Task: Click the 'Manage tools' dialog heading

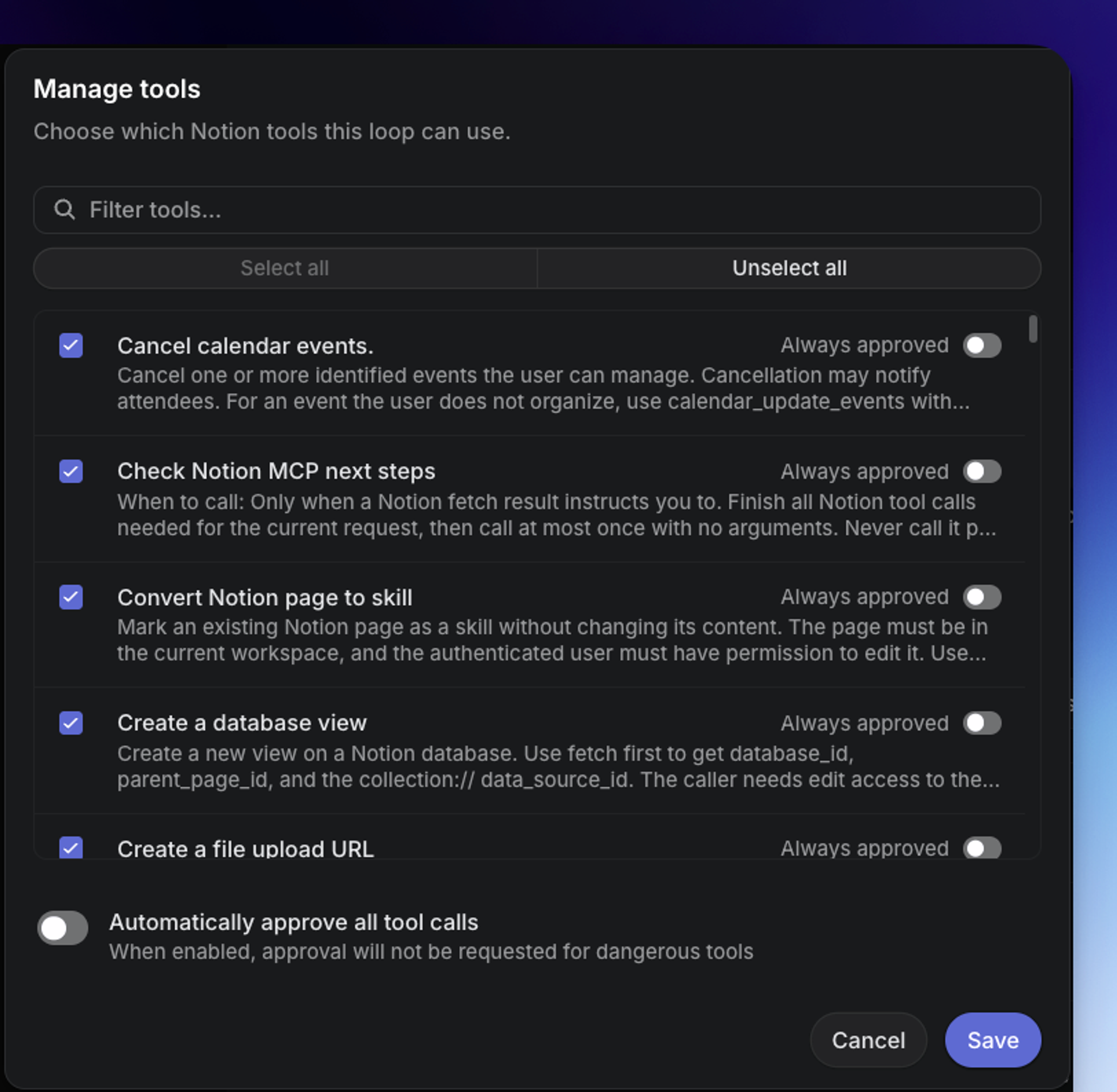Action: [117, 89]
